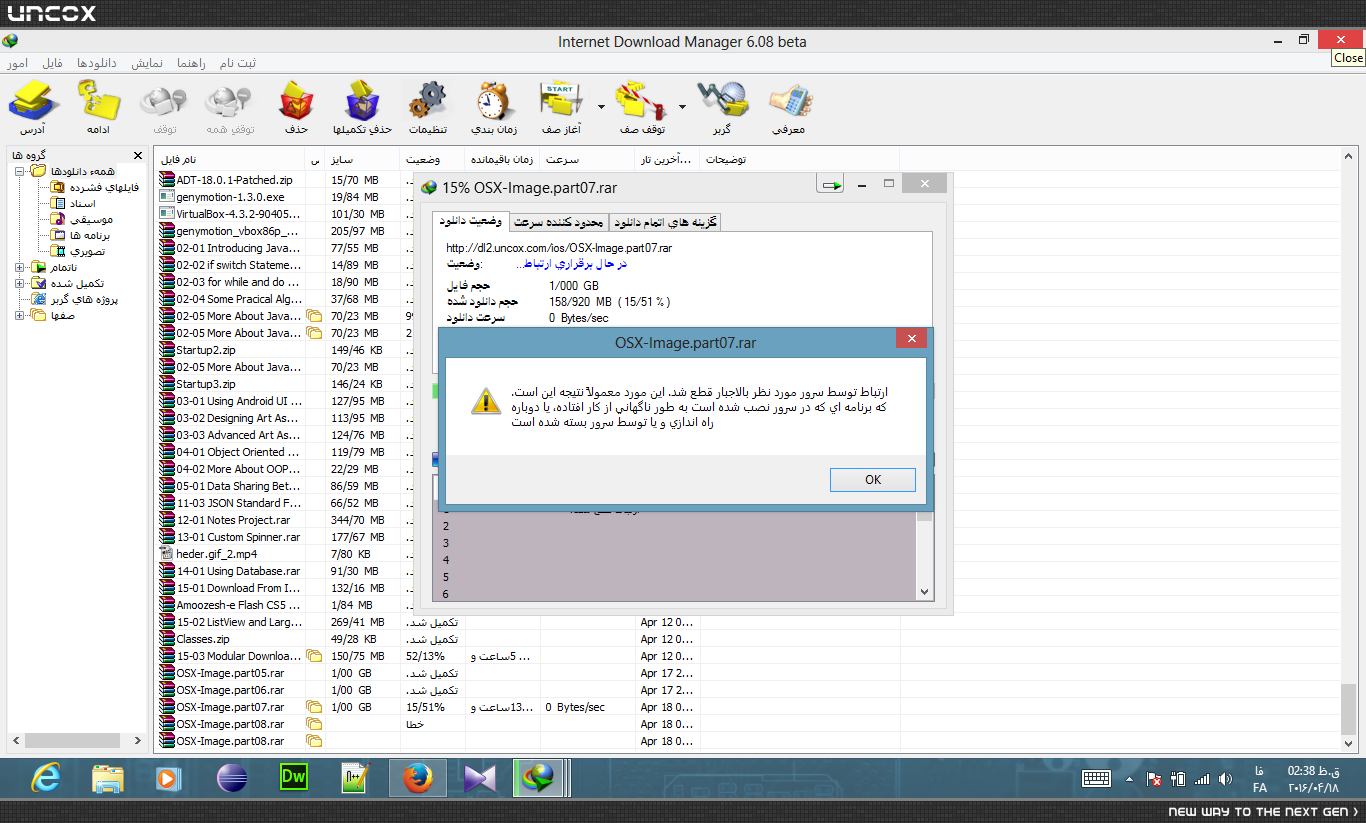
Task: Open File Explorer from the taskbar
Action: (107, 777)
